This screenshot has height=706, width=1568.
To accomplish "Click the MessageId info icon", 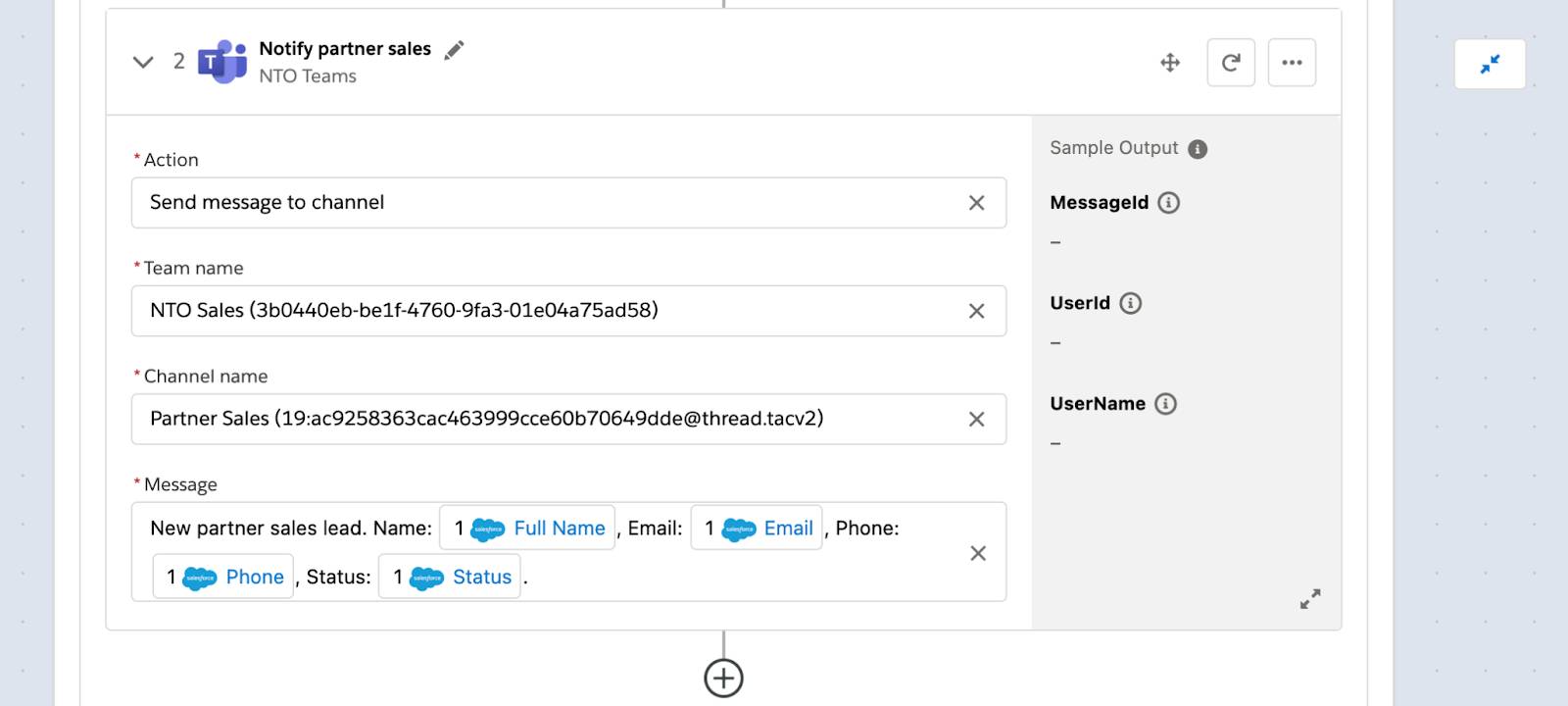I will point(1168,203).
